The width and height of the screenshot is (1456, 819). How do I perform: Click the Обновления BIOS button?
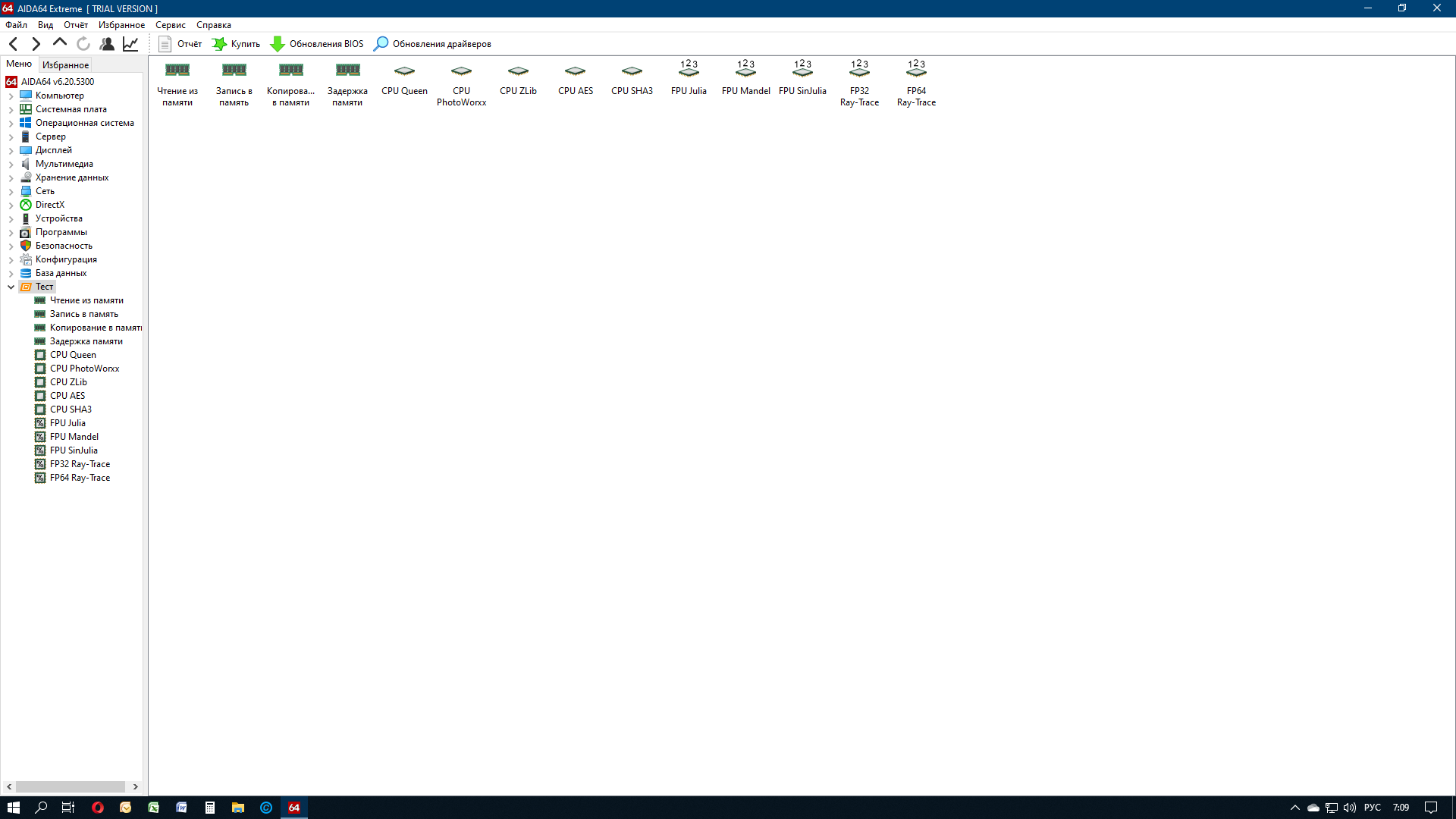click(317, 44)
